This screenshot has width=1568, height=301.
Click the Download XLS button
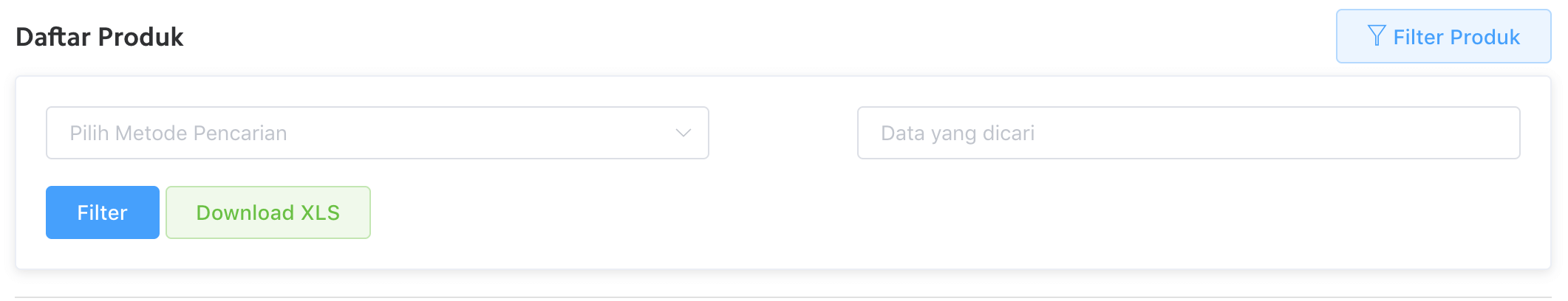click(x=267, y=212)
